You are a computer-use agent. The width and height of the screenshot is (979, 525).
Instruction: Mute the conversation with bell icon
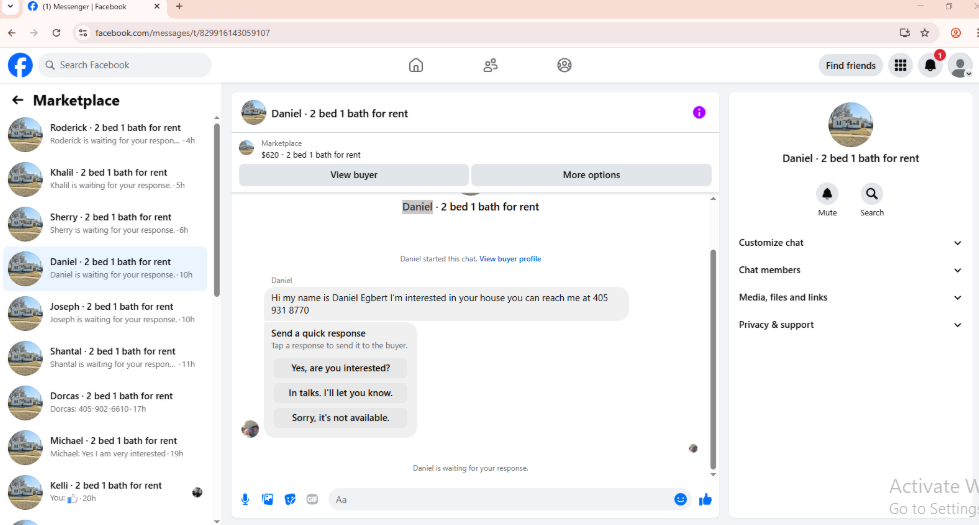click(x=827, y=194)
